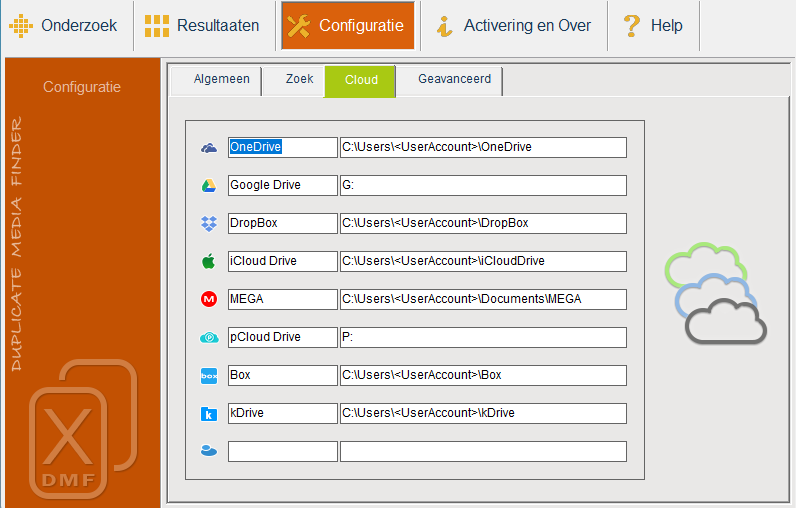This screenshot has height=508, width=796.
Task: Click the Help question mark icon
Action: click(x=632, y=25)
